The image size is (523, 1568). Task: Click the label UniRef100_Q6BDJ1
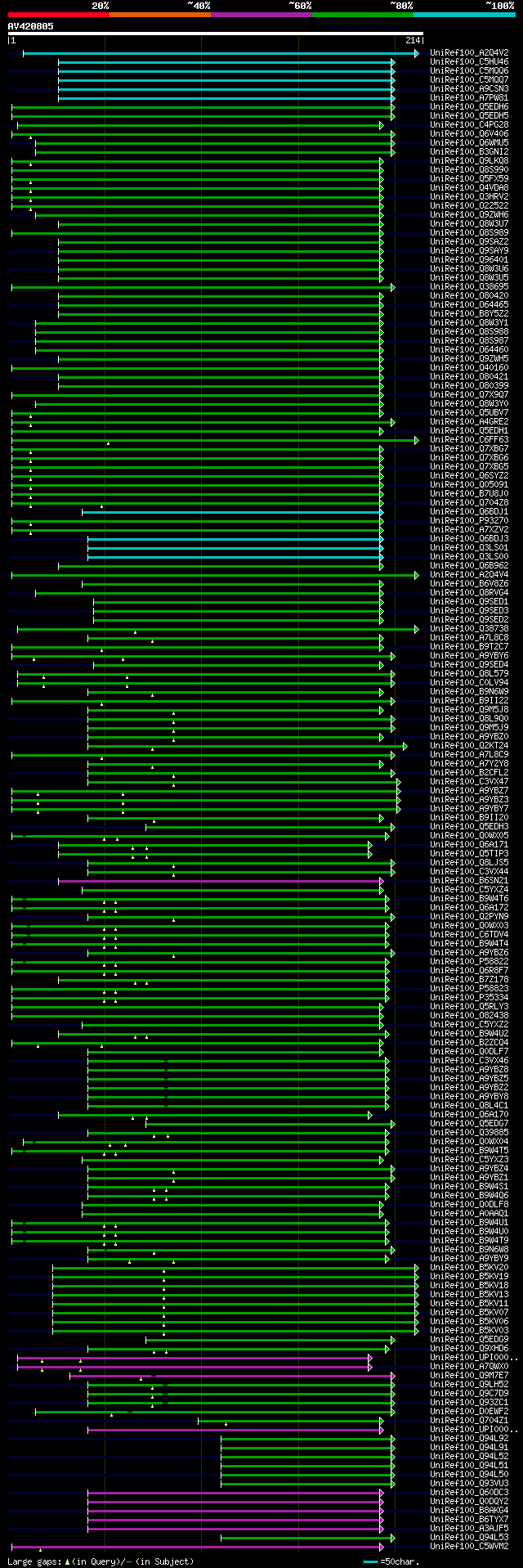pos(469,511)
